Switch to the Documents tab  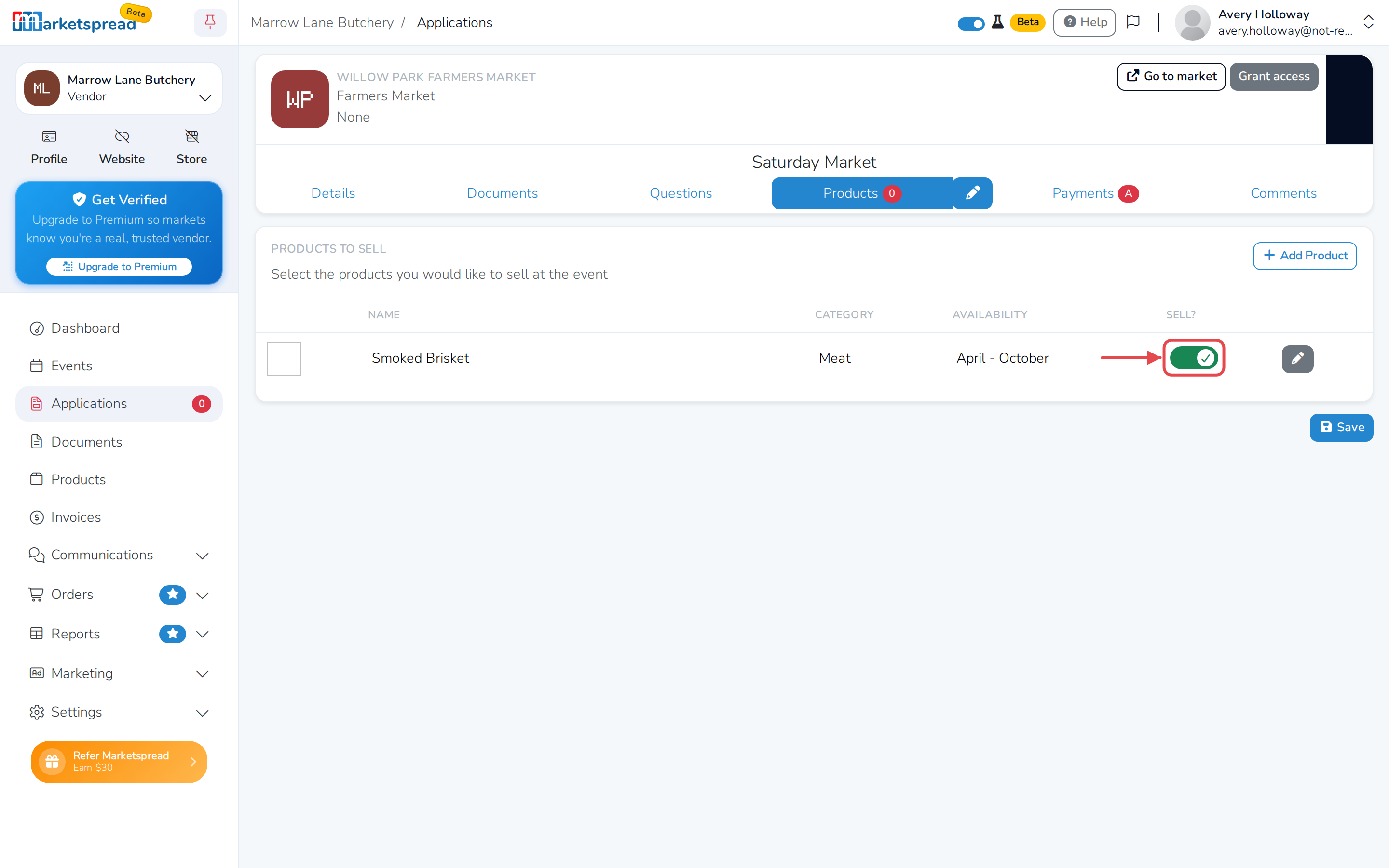[502, 193]
